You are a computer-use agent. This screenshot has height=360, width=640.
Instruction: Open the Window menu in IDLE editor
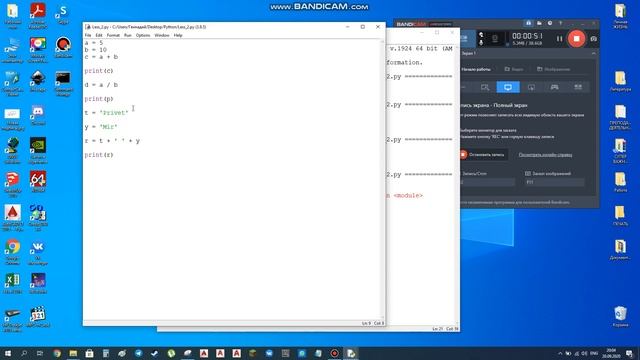162,36
